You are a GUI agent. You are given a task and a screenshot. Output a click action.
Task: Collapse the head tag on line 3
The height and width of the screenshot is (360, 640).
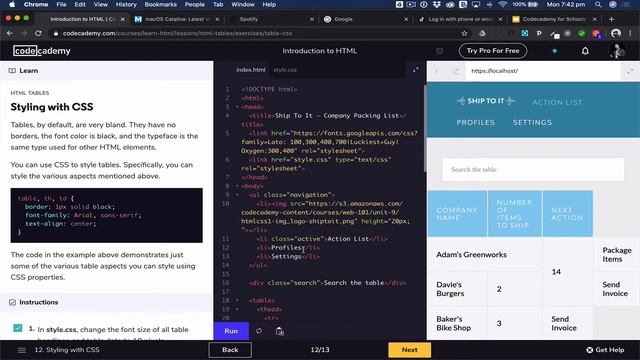237,107
